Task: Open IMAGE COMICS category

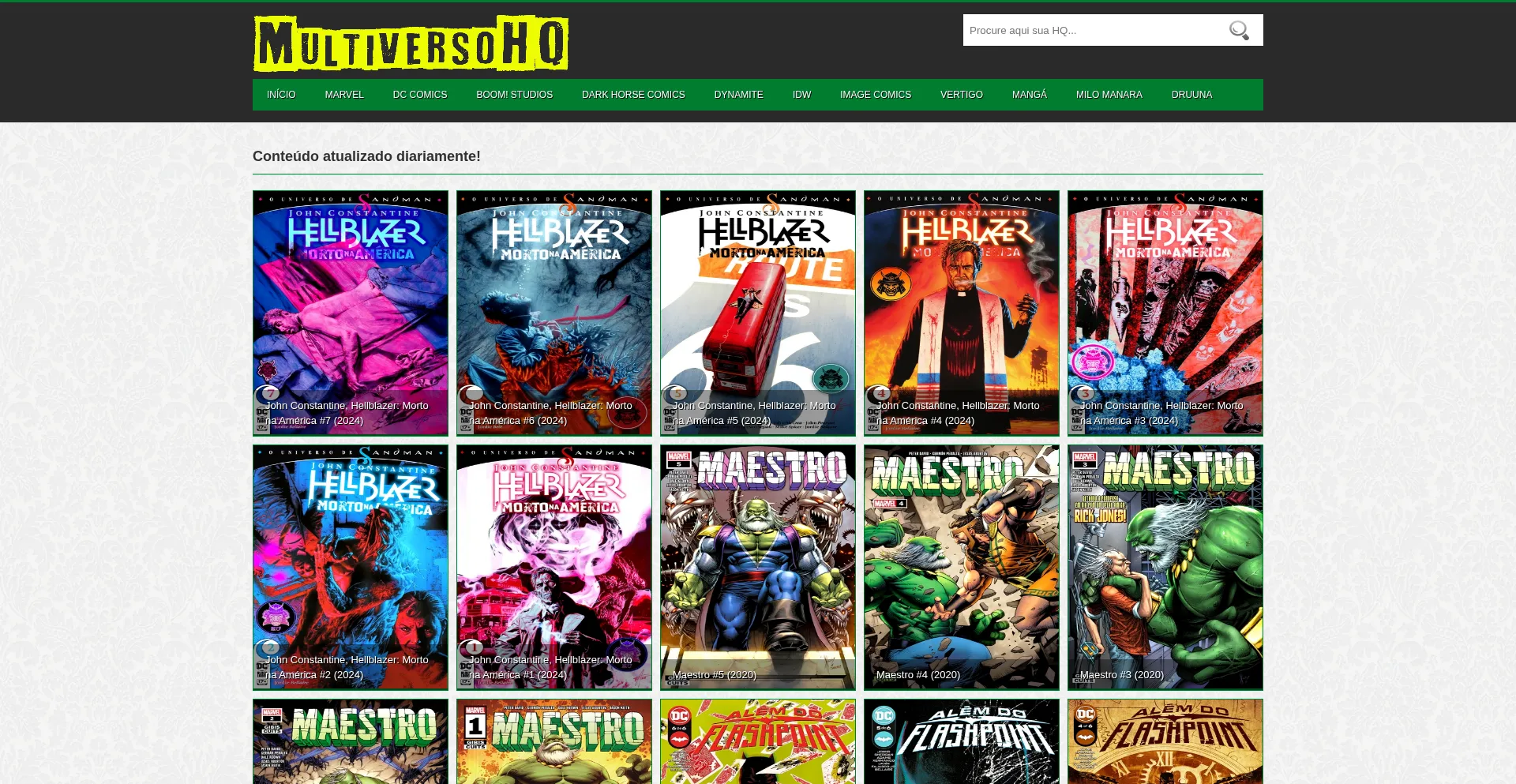Action: 876,95
